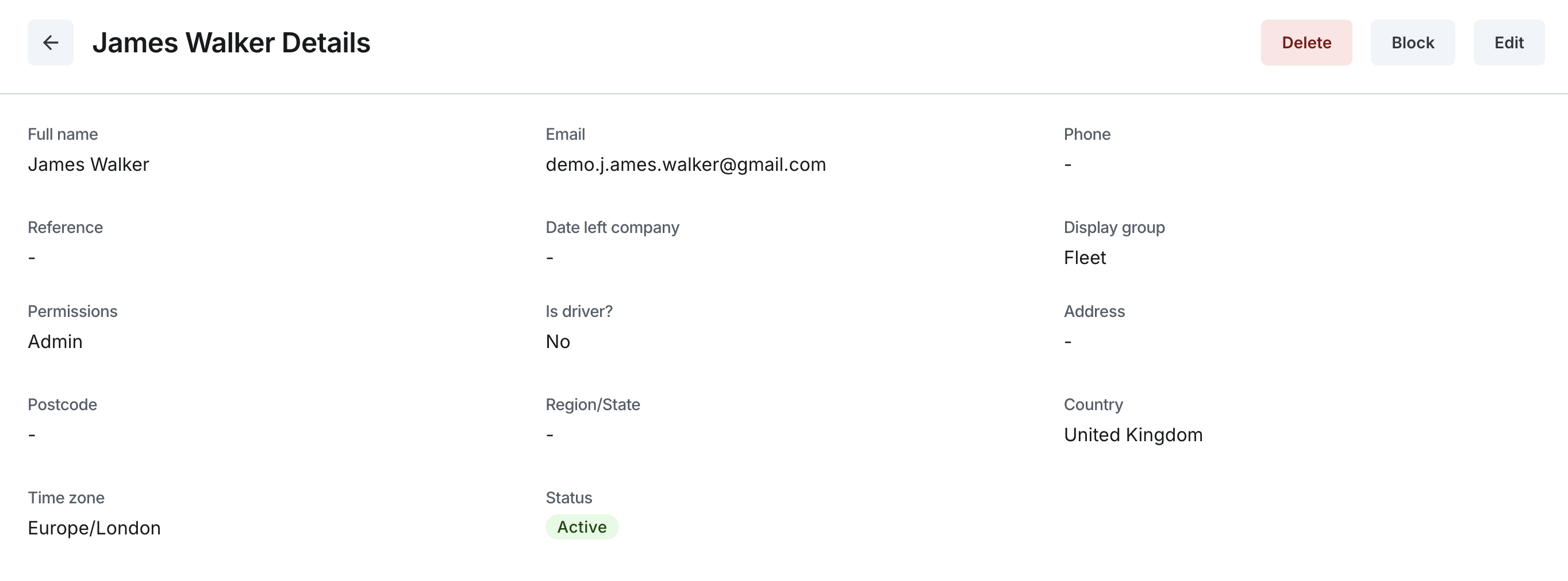Select the demo.j.ames.walker@gmail.com email address
The image size is (1568, 581).
pyautogui.click(x=685, y=165)
